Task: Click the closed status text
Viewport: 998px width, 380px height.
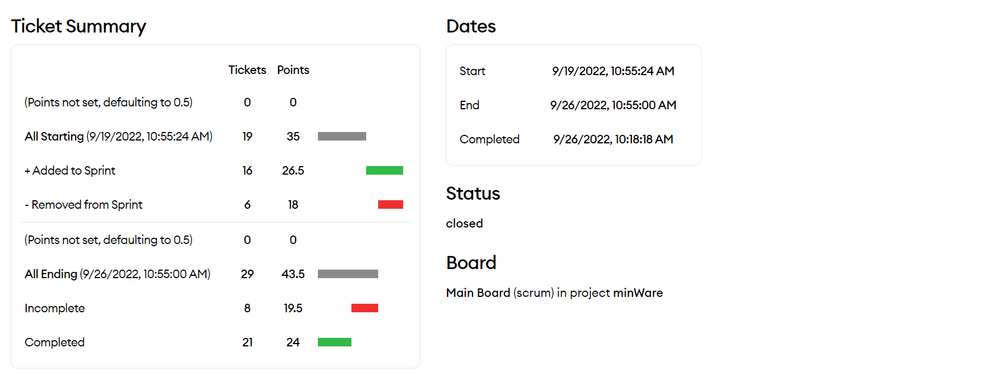Action: [x=465, y=223]
